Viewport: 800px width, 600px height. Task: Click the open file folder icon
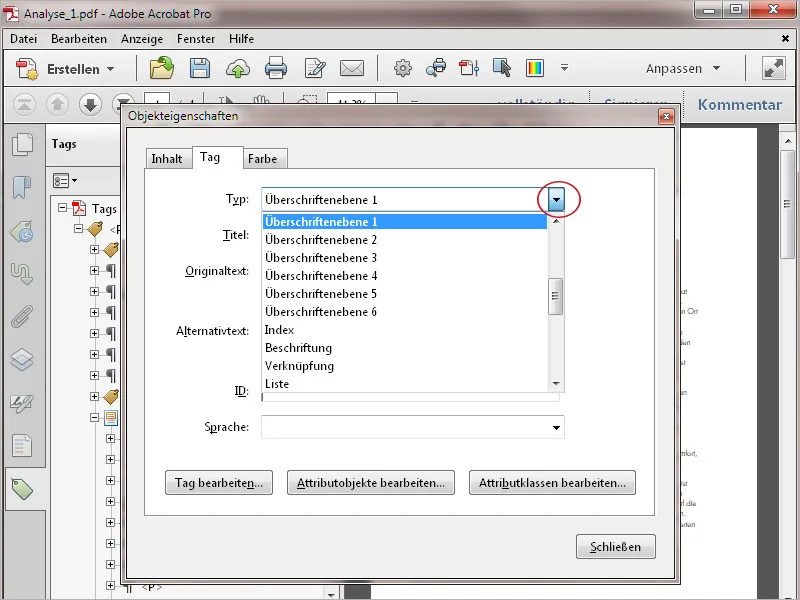tap(162, 68)
